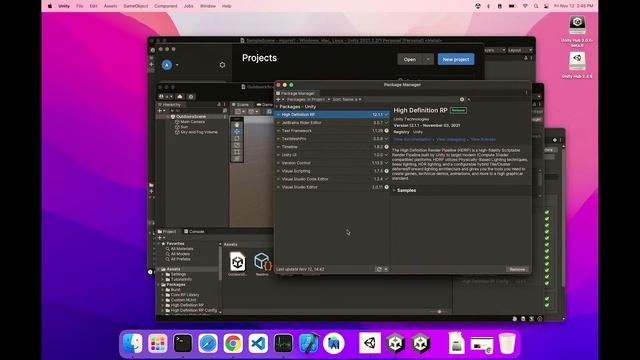
Task: Select the JetBrains Rider Editor package
Action: coord(332,122)
